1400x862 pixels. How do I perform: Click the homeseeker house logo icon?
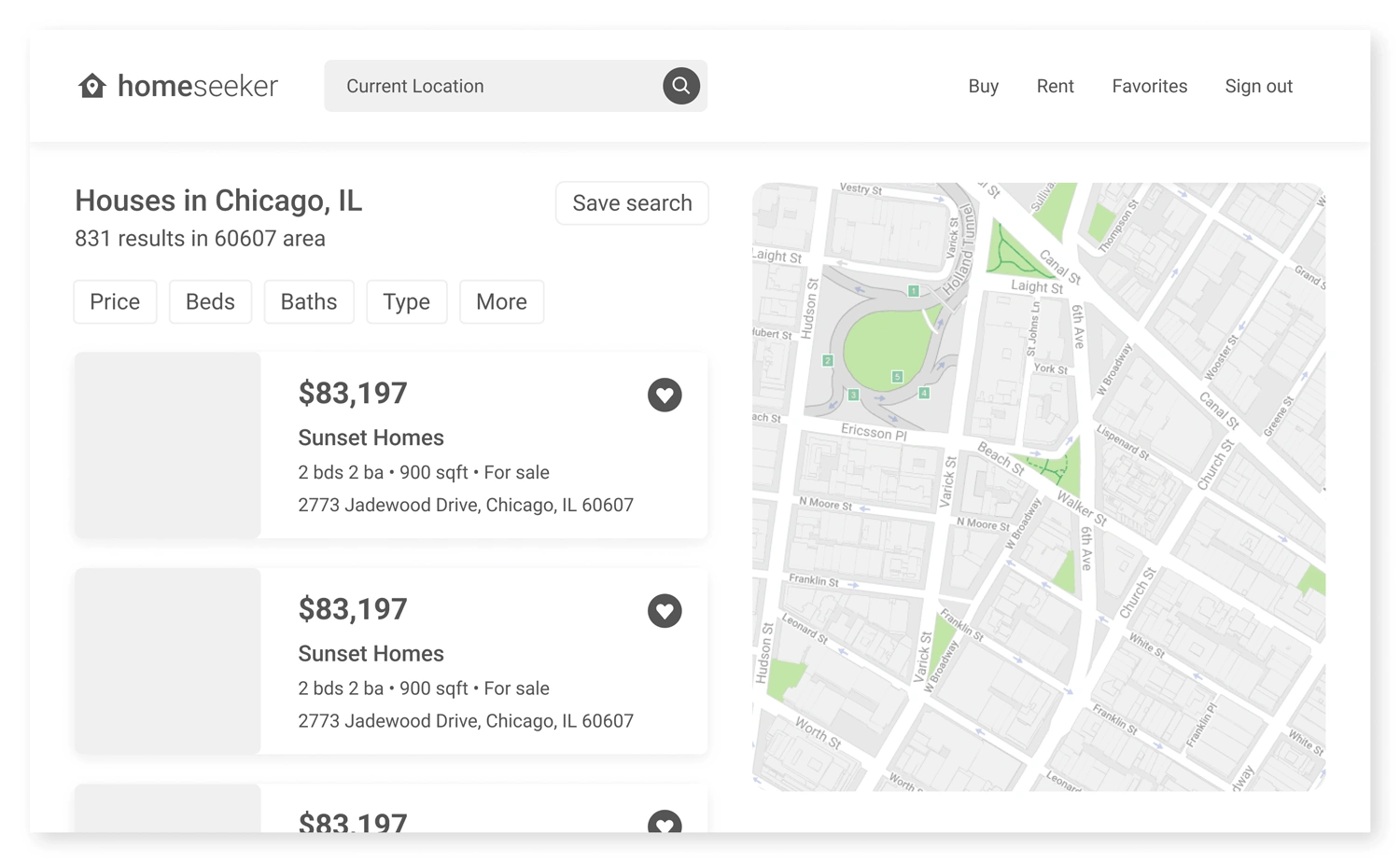[92, 86]
